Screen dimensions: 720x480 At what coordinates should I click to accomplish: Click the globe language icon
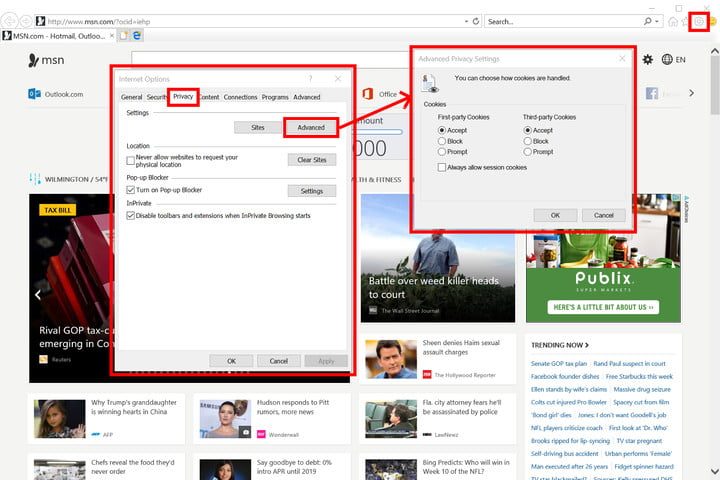click(668, 60)
